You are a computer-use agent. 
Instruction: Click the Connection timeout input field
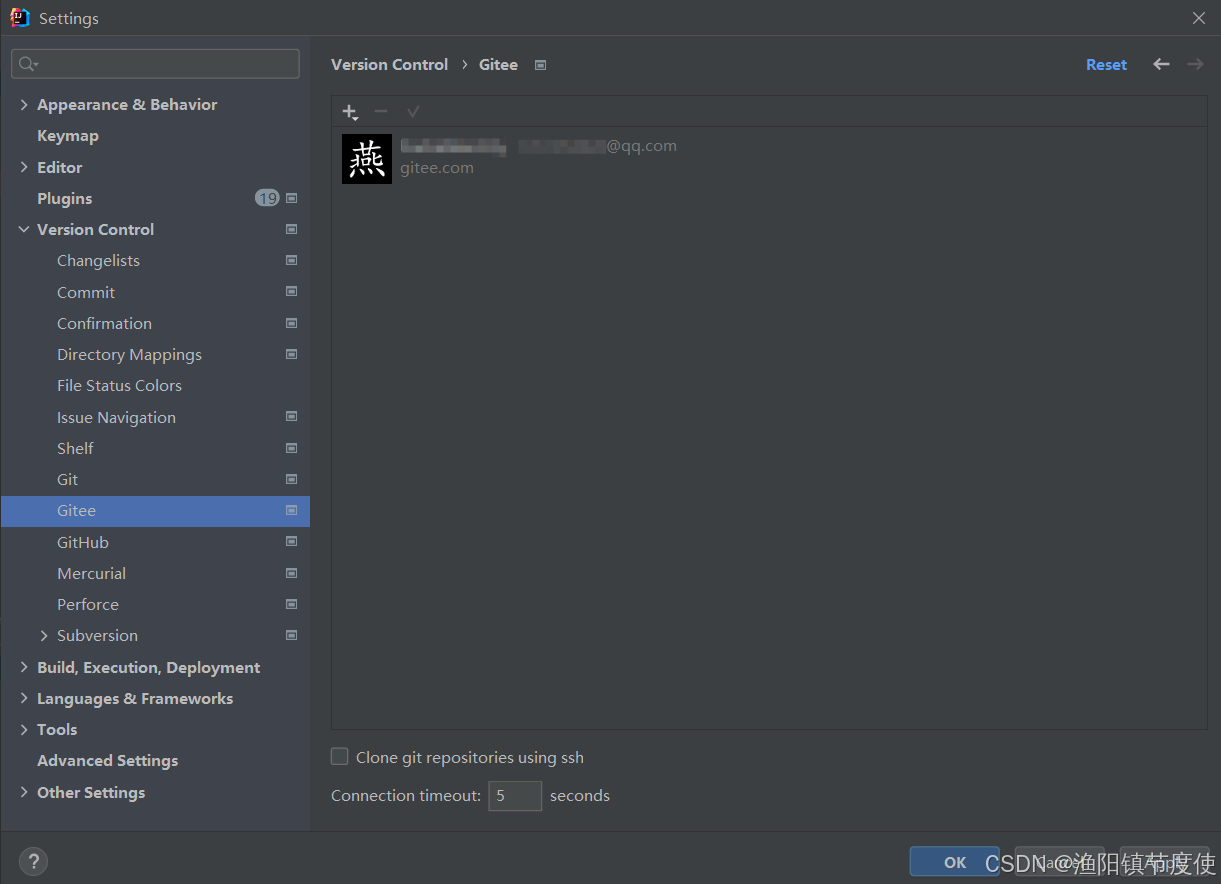515,796
